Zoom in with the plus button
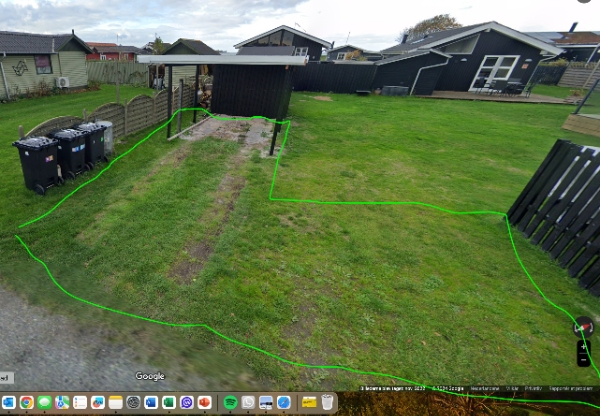This screenshot has width=600, height=416. pyautogui.click(x=583, y=346)
